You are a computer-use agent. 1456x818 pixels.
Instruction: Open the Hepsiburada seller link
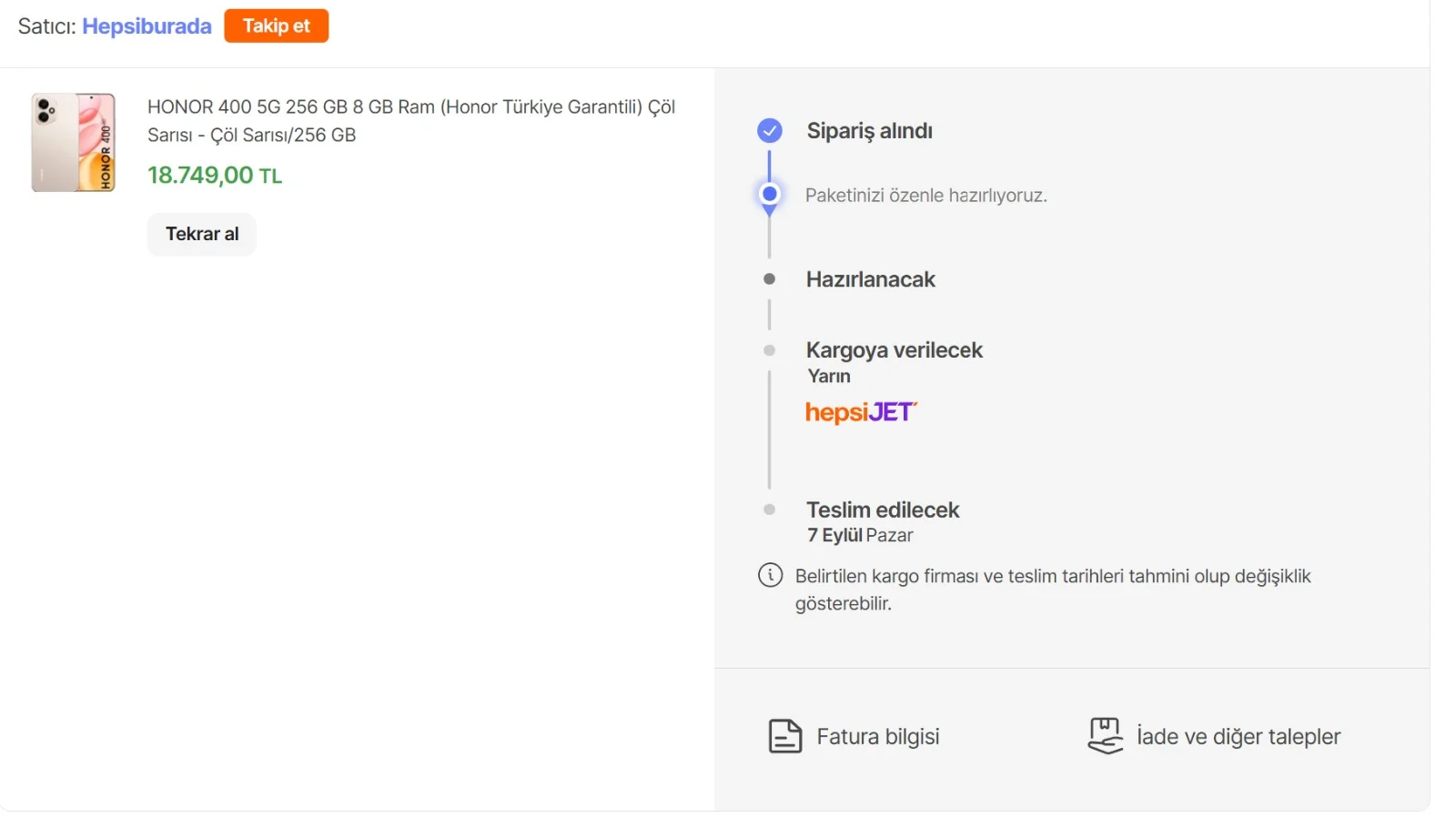tap(147, 26)
